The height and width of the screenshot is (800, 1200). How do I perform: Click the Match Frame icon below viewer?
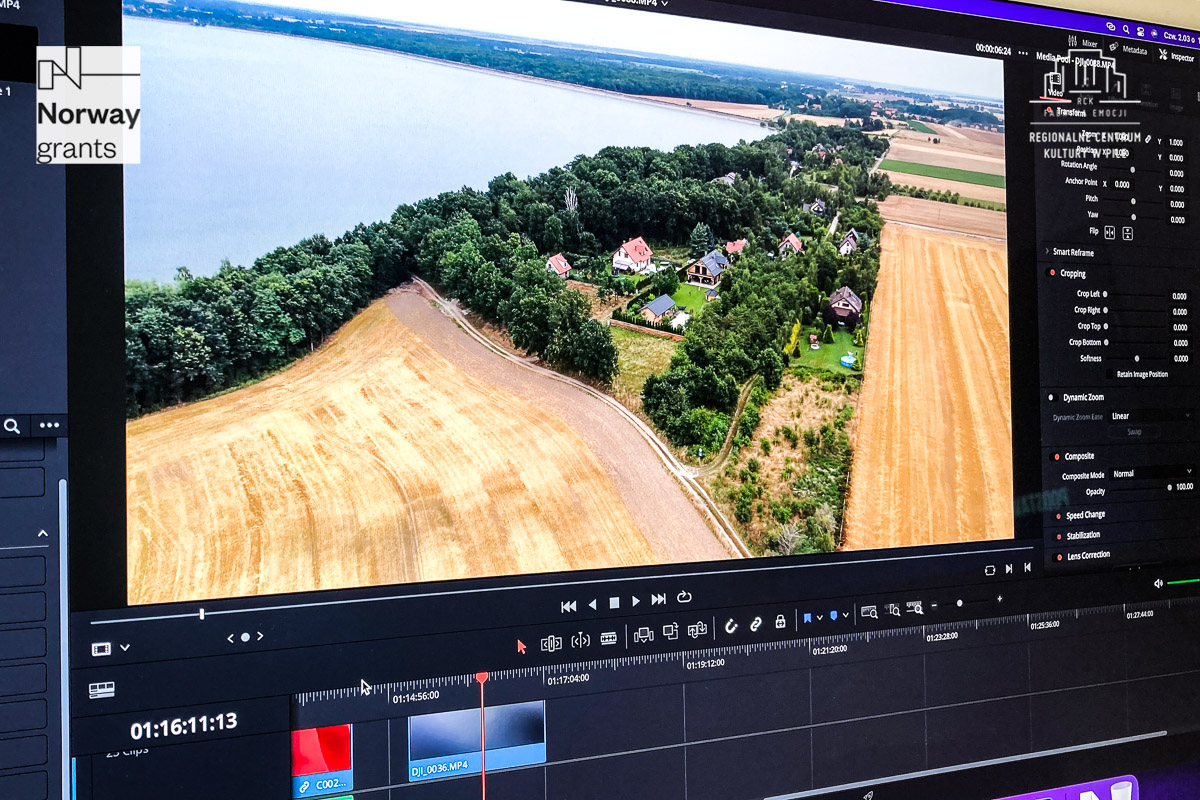[990, 570]
